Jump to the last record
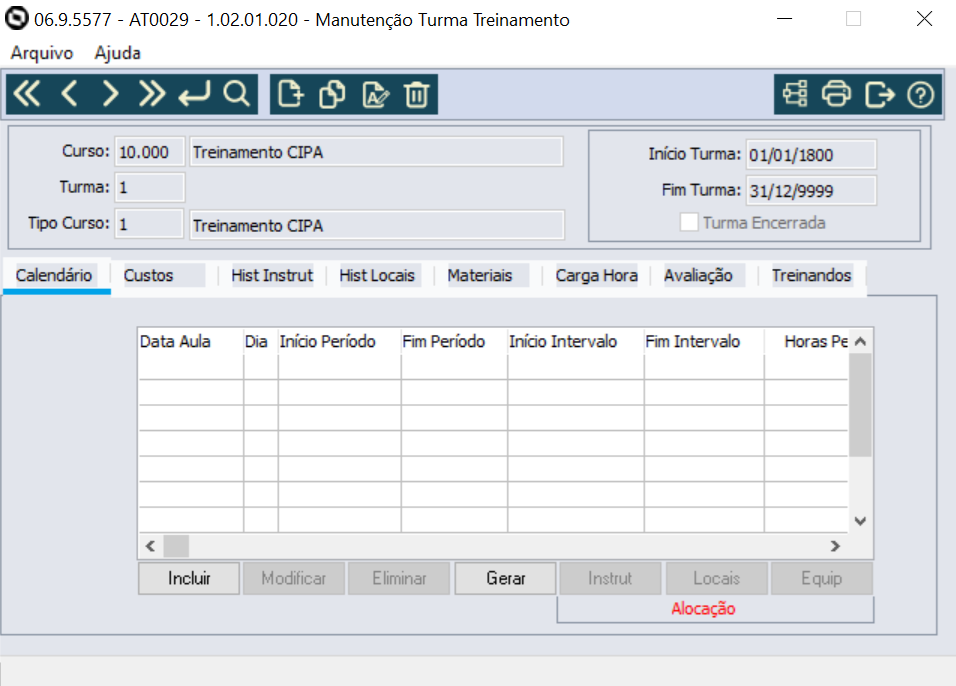This screenshot has width=956, height=686. [x=151, y=93]
